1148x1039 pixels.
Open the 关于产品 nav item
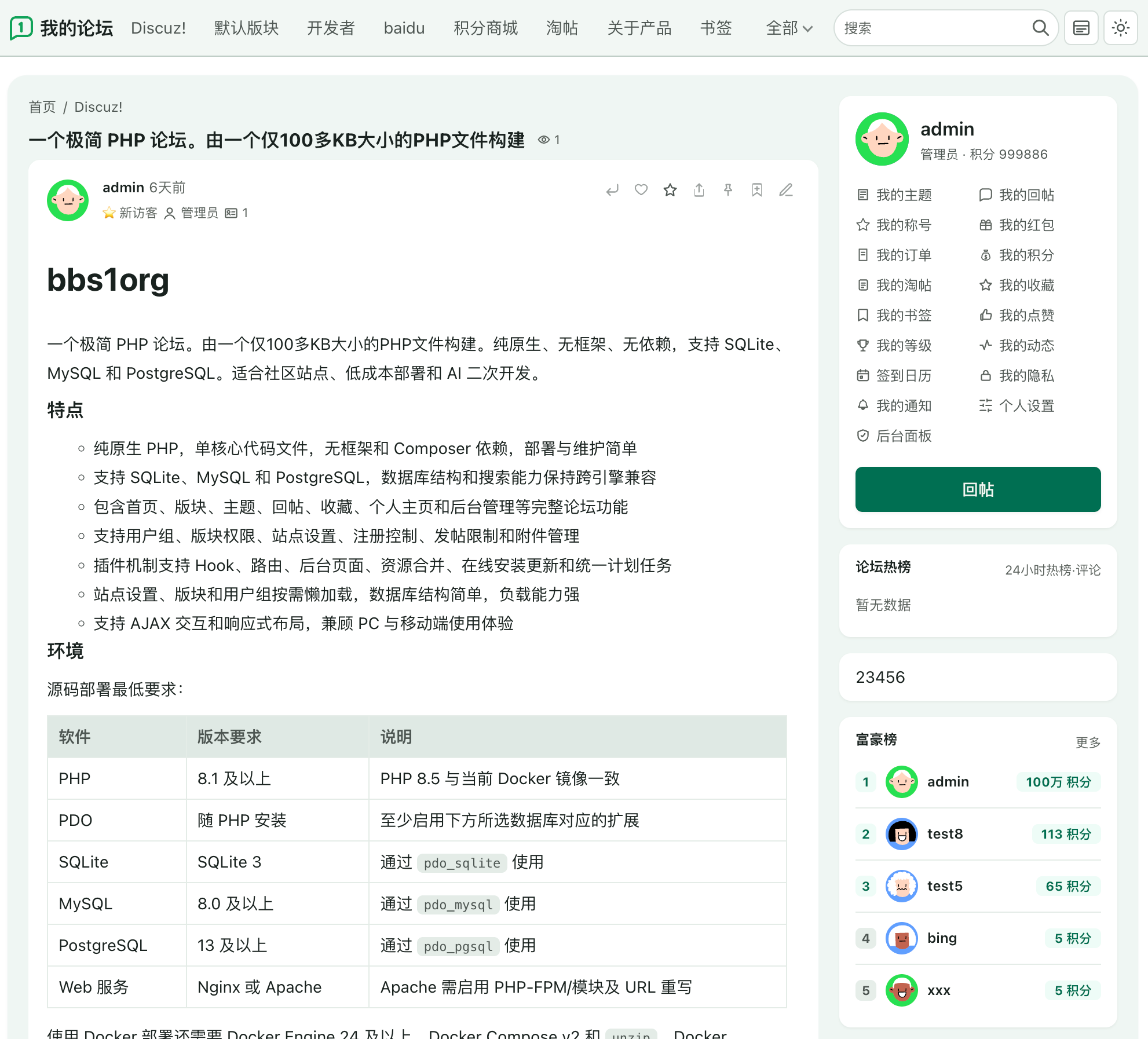(639, 28)
